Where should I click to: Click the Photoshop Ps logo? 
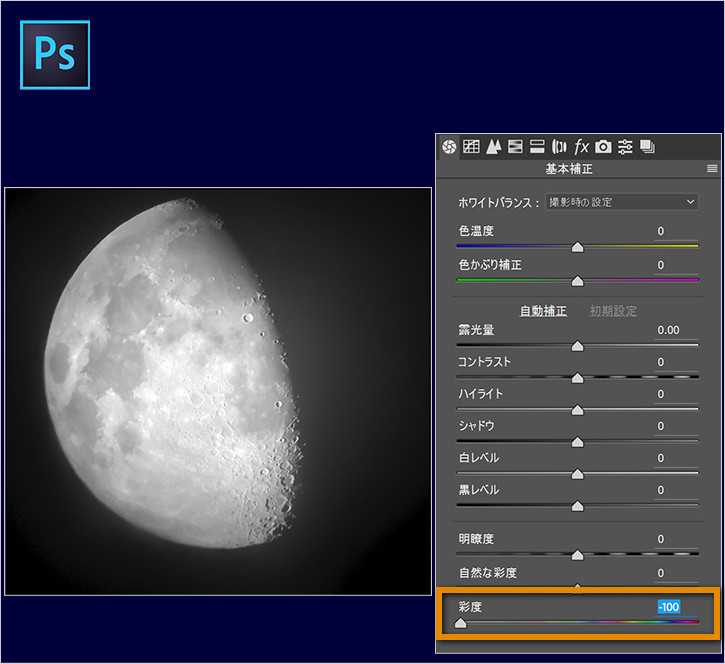55,55
